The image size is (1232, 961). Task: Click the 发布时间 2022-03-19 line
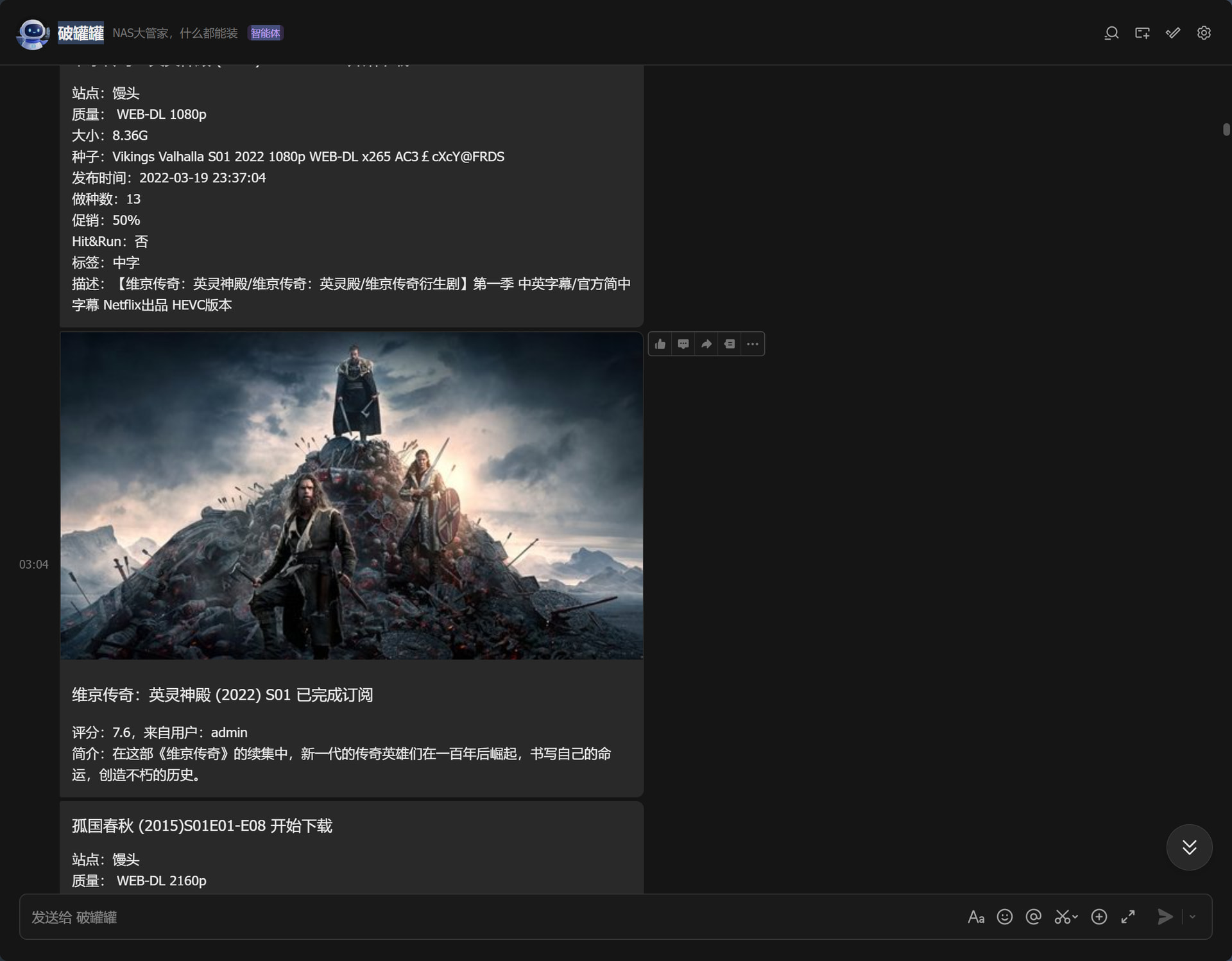coord(169,178)
